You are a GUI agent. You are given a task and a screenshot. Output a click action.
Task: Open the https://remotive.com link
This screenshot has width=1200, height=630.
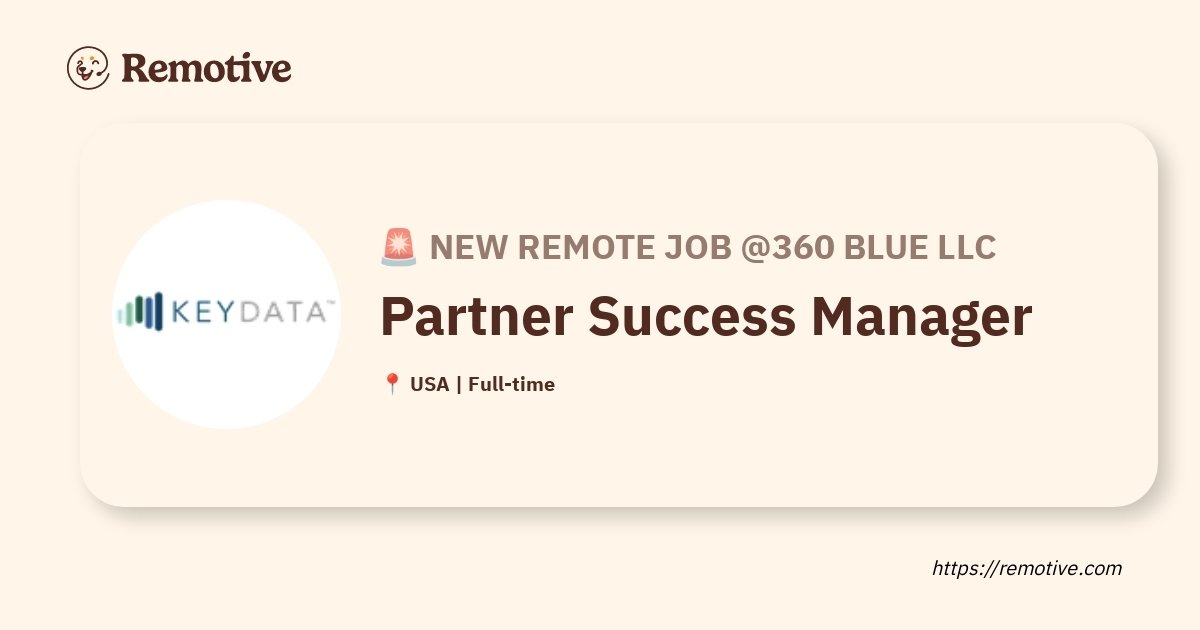1027,568
